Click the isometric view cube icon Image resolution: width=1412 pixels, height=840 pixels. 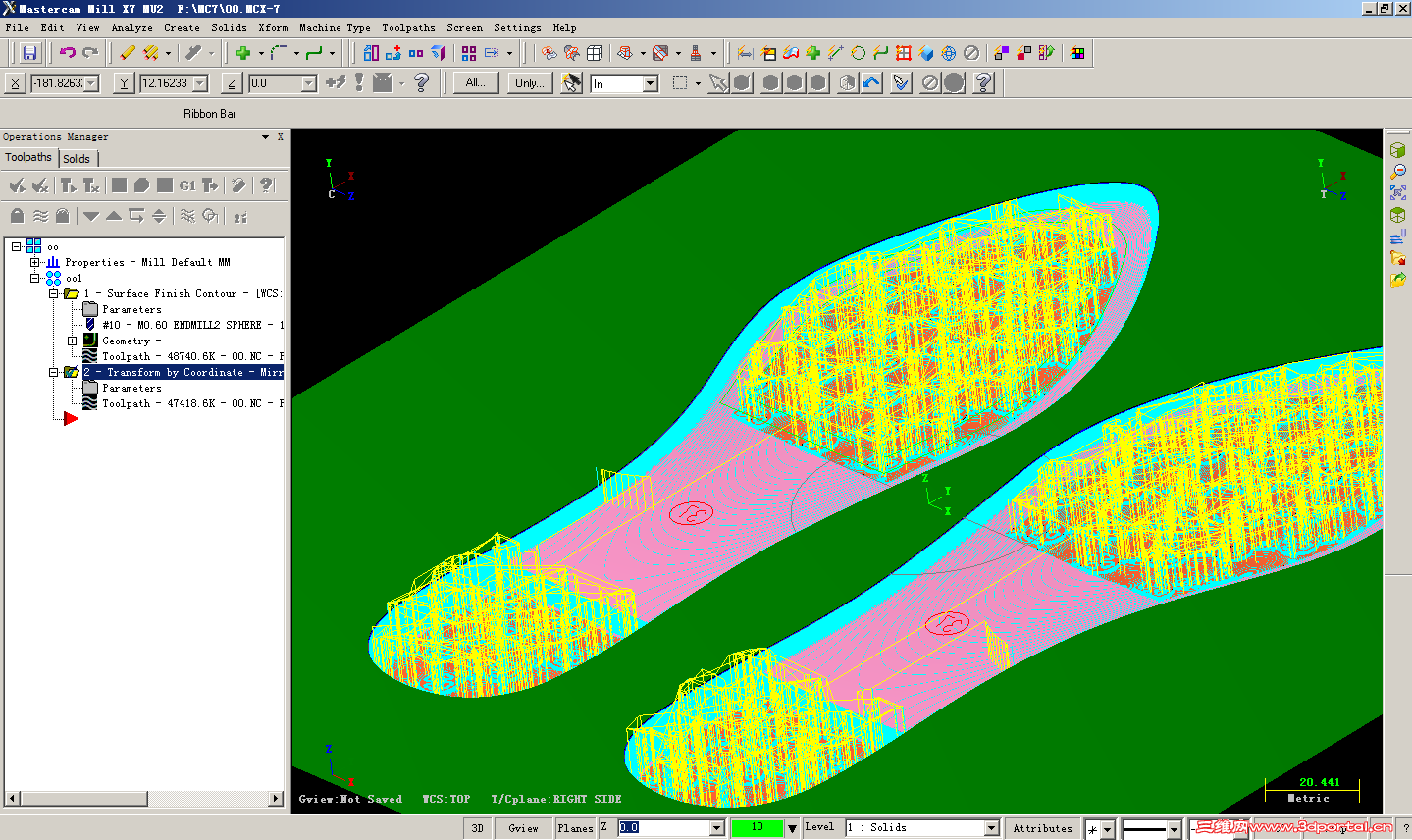point(1397,150)
